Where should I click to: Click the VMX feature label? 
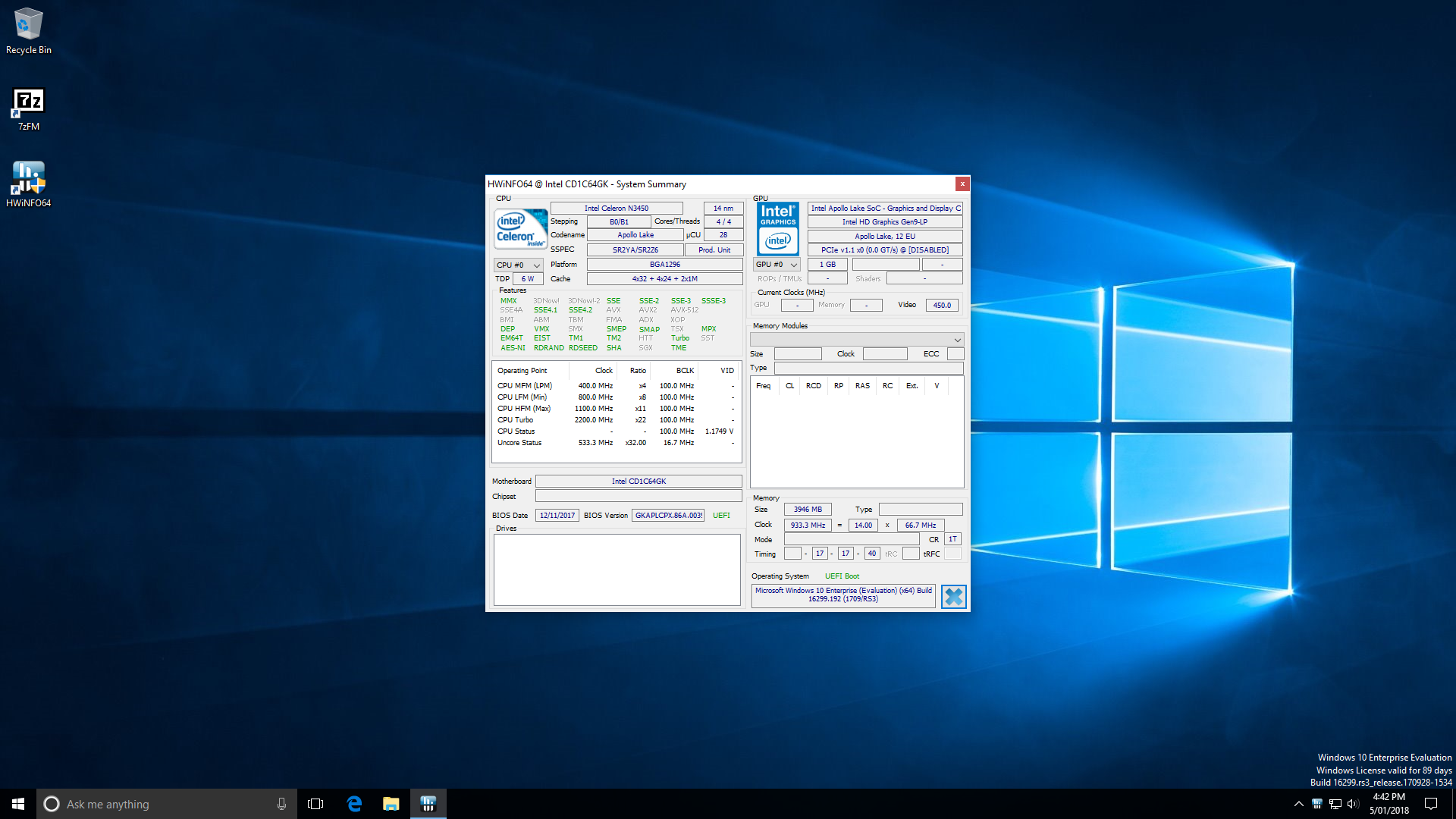541,329
